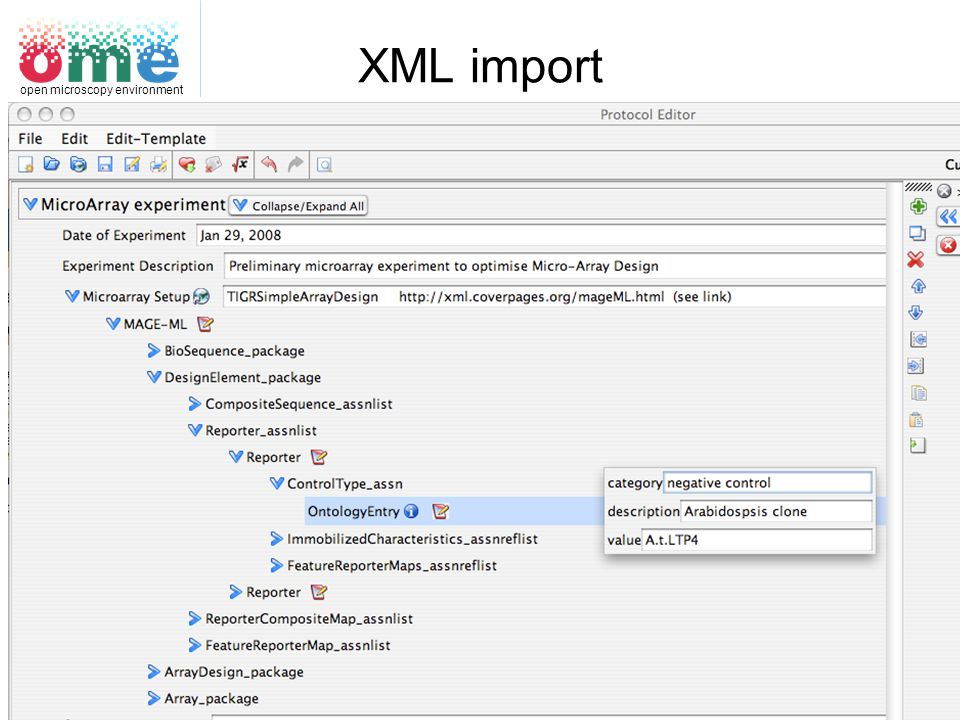
Task: Click the edit experiment pencil toolbar icon
Action: pyautogui.click(x=132, y=164)
